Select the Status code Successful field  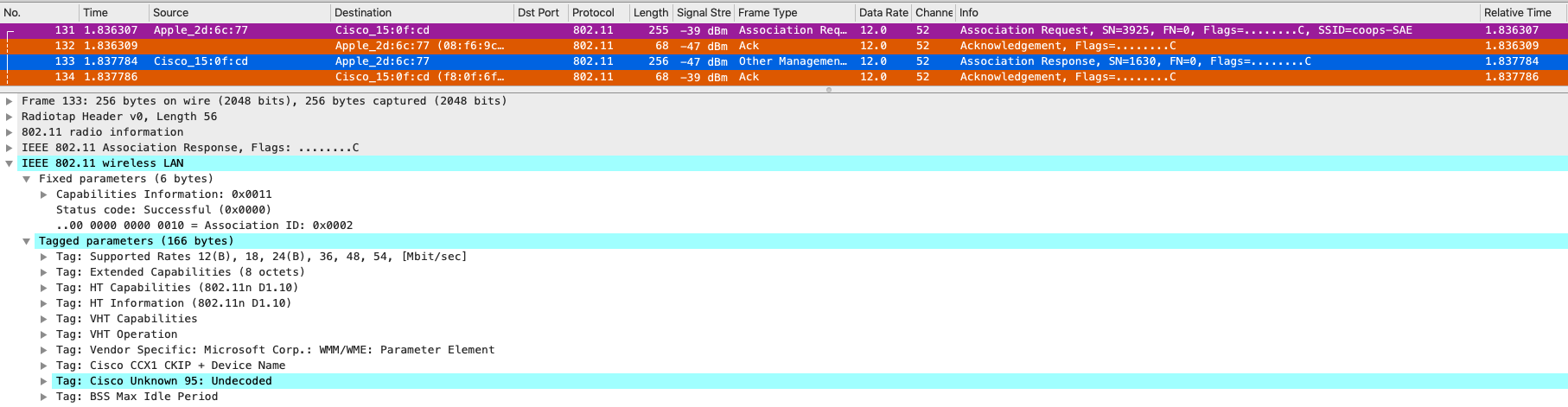tap(163, 210)
